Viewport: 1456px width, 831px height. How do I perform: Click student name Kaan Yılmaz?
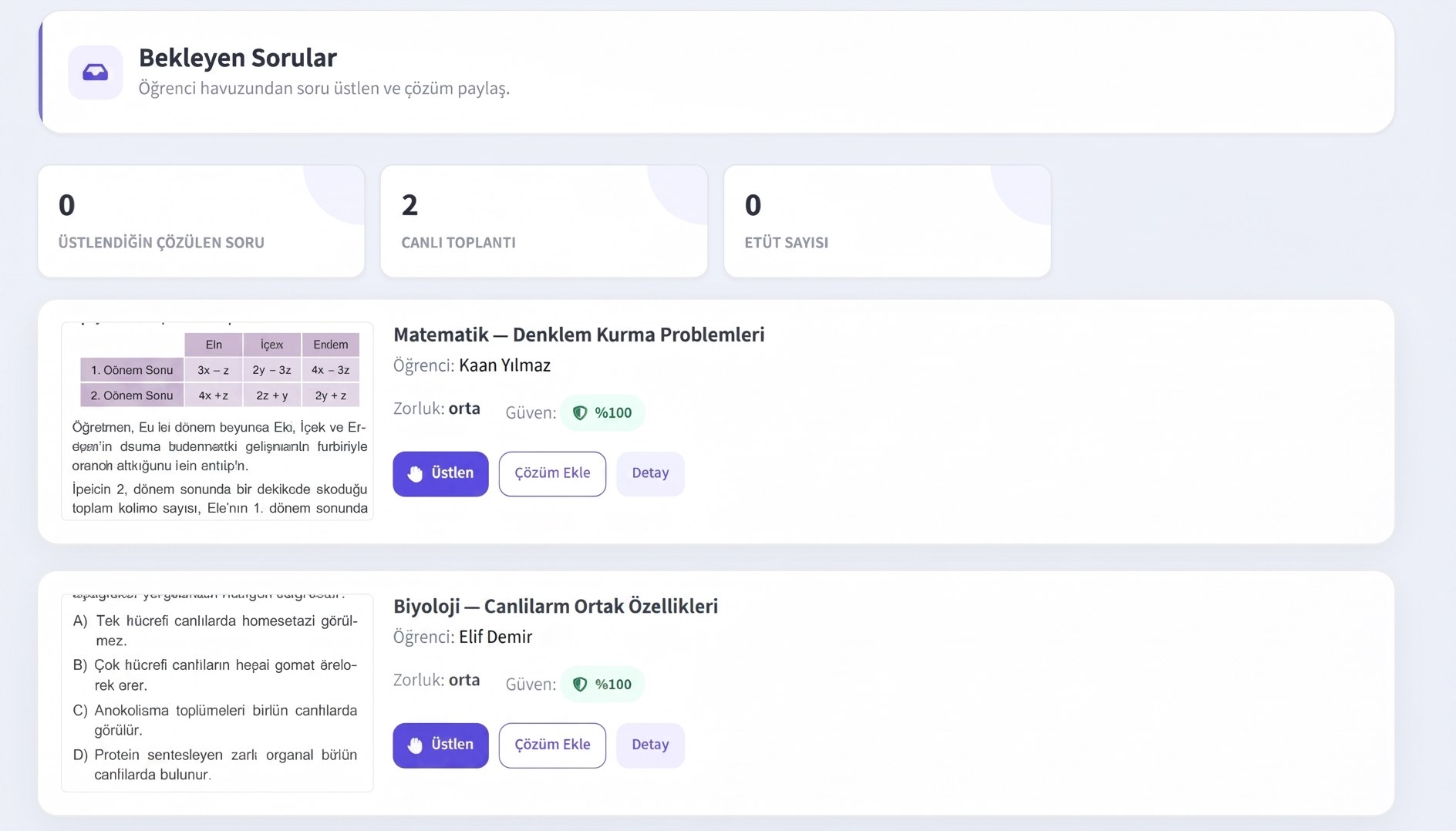tap(504, 365)
